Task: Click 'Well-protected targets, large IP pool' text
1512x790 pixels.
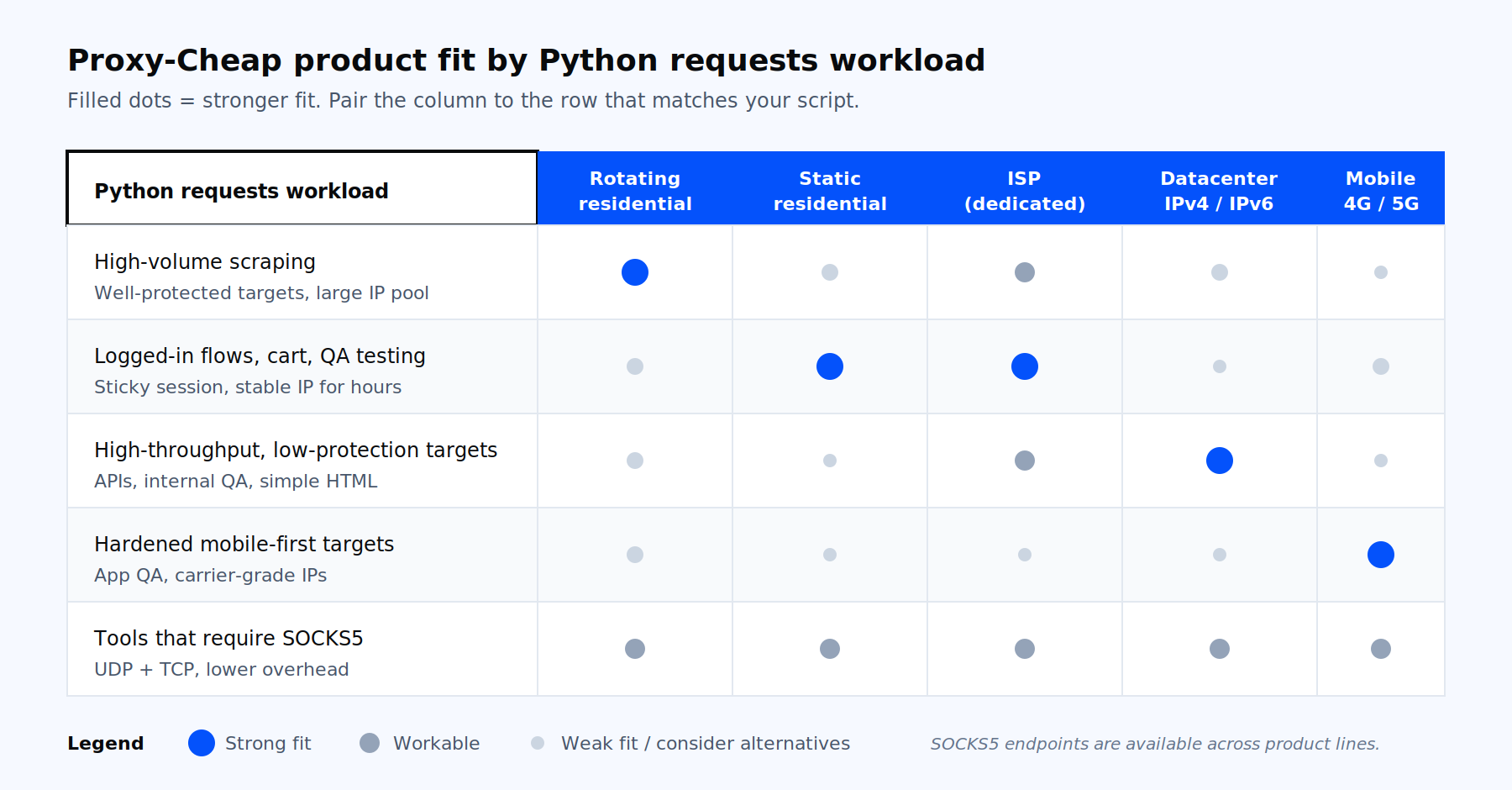Action: point(261,293)
